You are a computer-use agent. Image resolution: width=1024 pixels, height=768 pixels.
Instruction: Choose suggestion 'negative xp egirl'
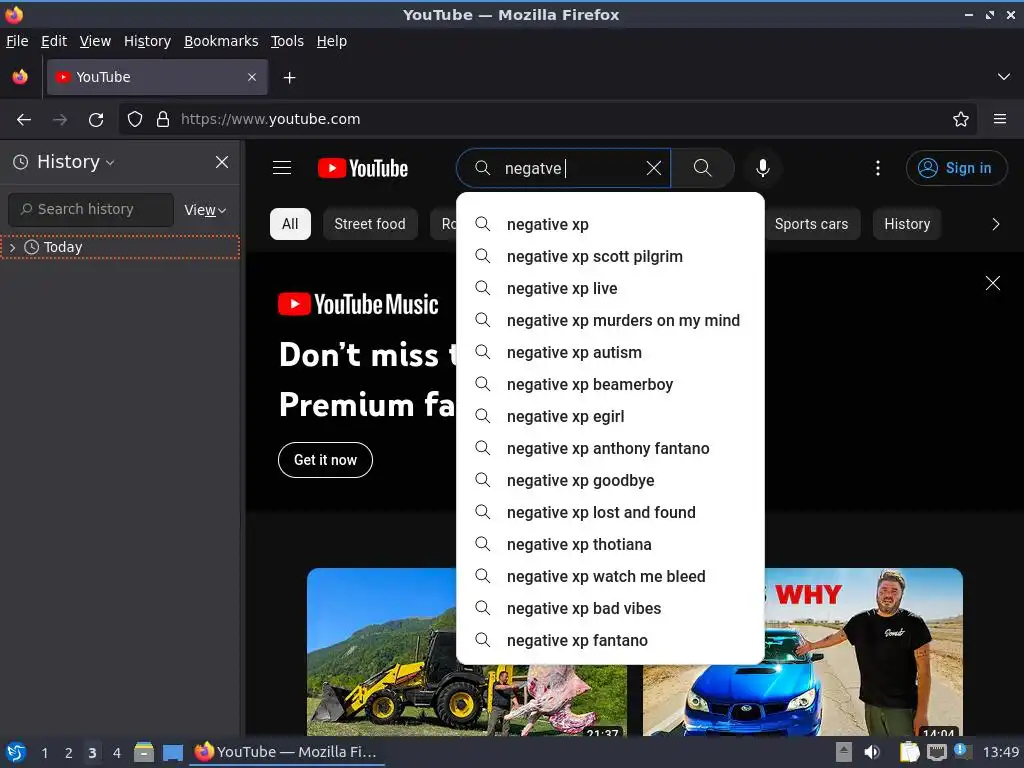[610, 417]
